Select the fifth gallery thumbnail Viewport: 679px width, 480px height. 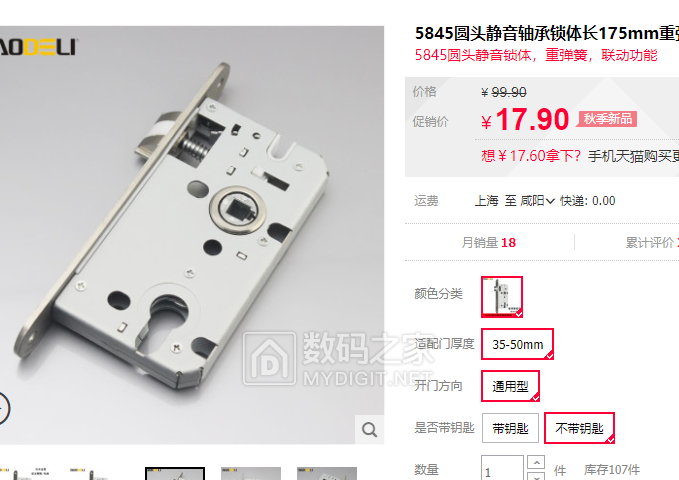tap(327, 474)
